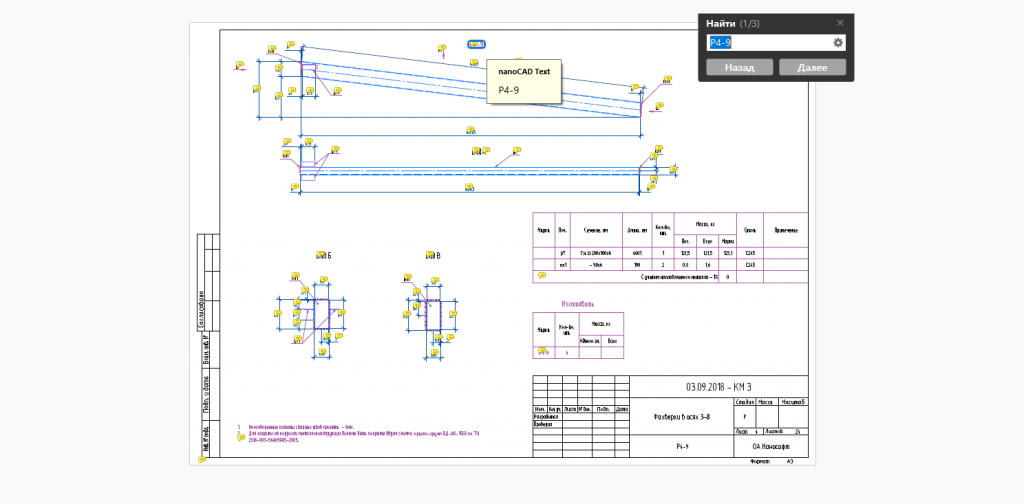Click the Назад button
This screenshot has height=504, width=1024.
(x=739, y=67)
